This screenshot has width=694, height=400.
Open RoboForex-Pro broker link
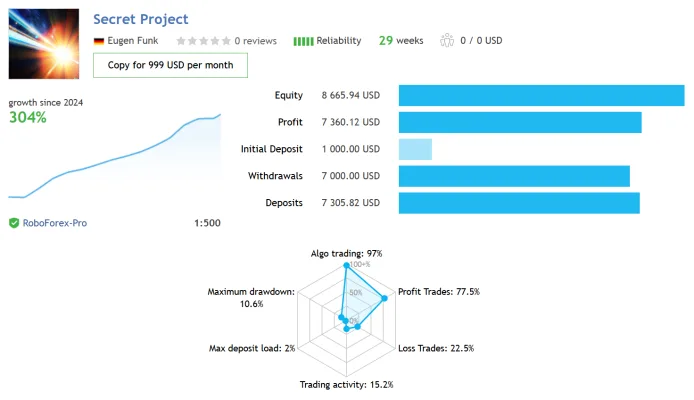55,223
